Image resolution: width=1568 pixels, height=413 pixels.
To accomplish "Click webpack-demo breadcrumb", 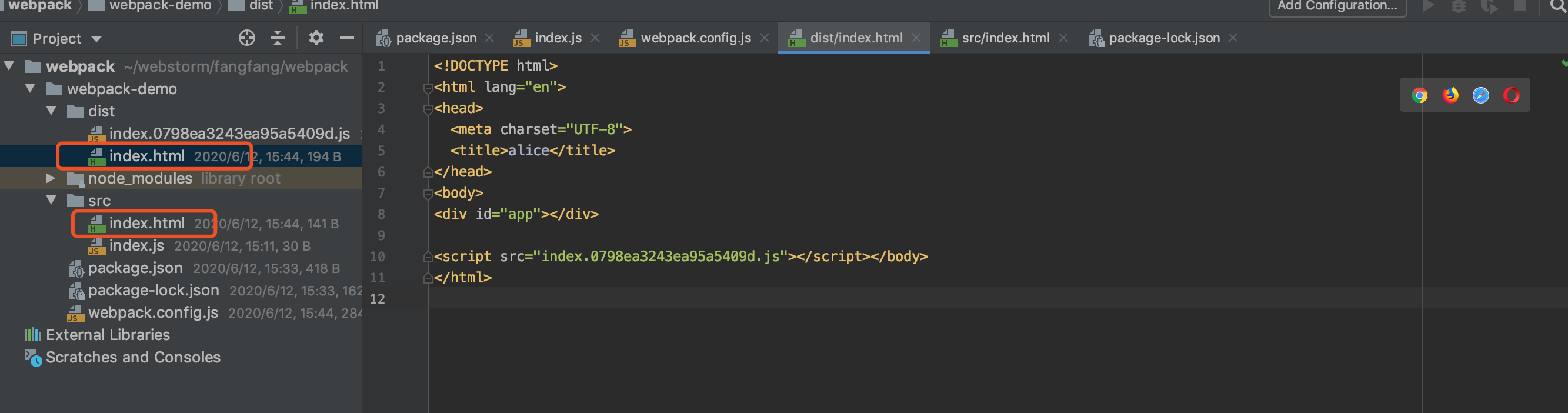I will (x=151, y=6).
